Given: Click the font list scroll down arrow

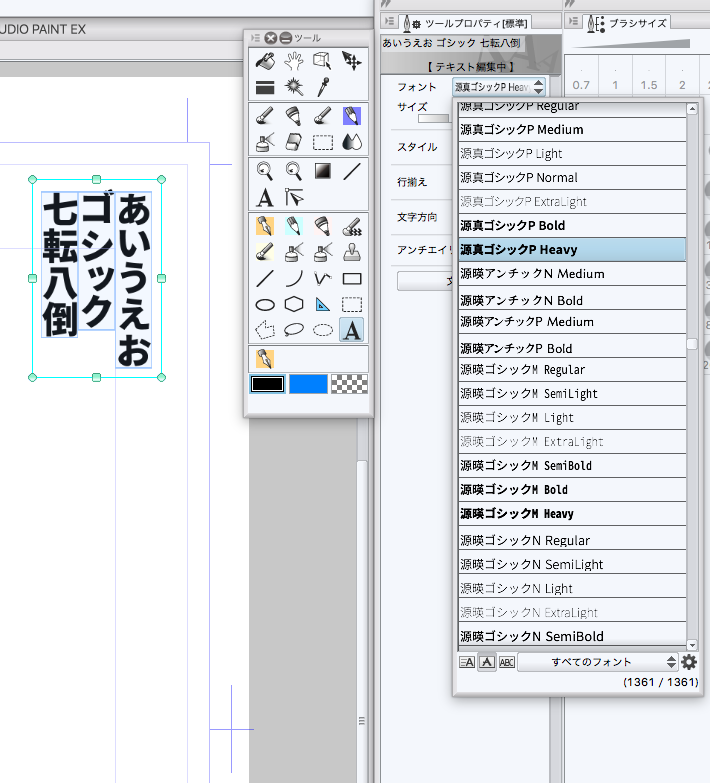Looking at the screenshot, I should coord(692,644).
